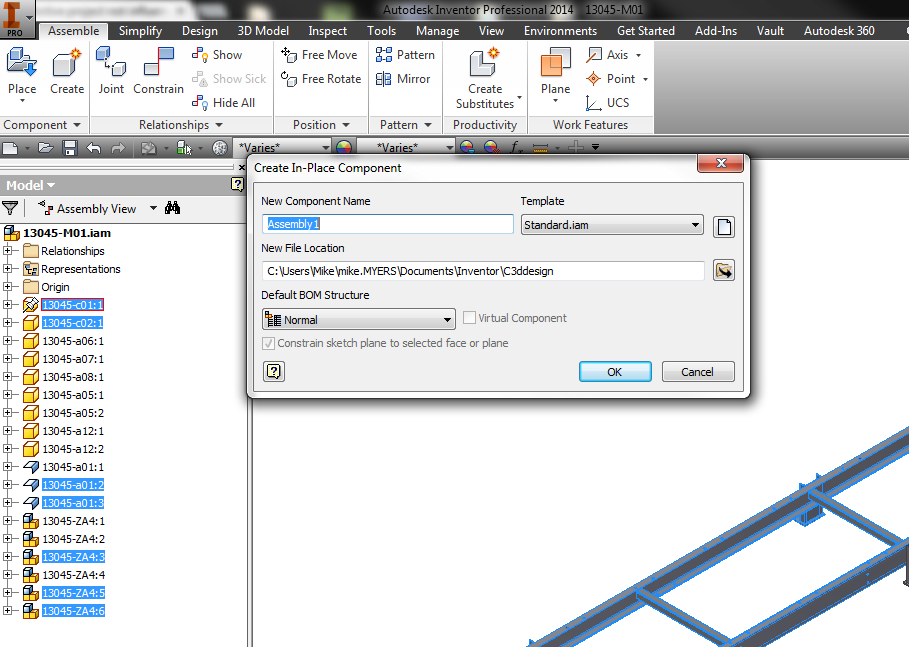Click the Open folder icon in quick access toolbar
The width and height of the screenshot is (909, 647).
point(45,148)
